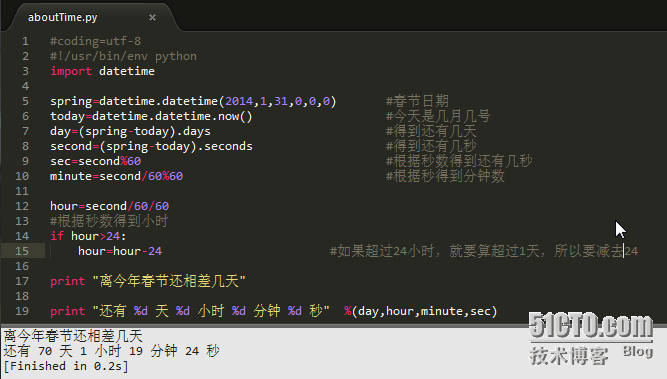Click the 'second=(spring-today).seconds' line
This screenshot has height=379, width=667.
point(151,146)
